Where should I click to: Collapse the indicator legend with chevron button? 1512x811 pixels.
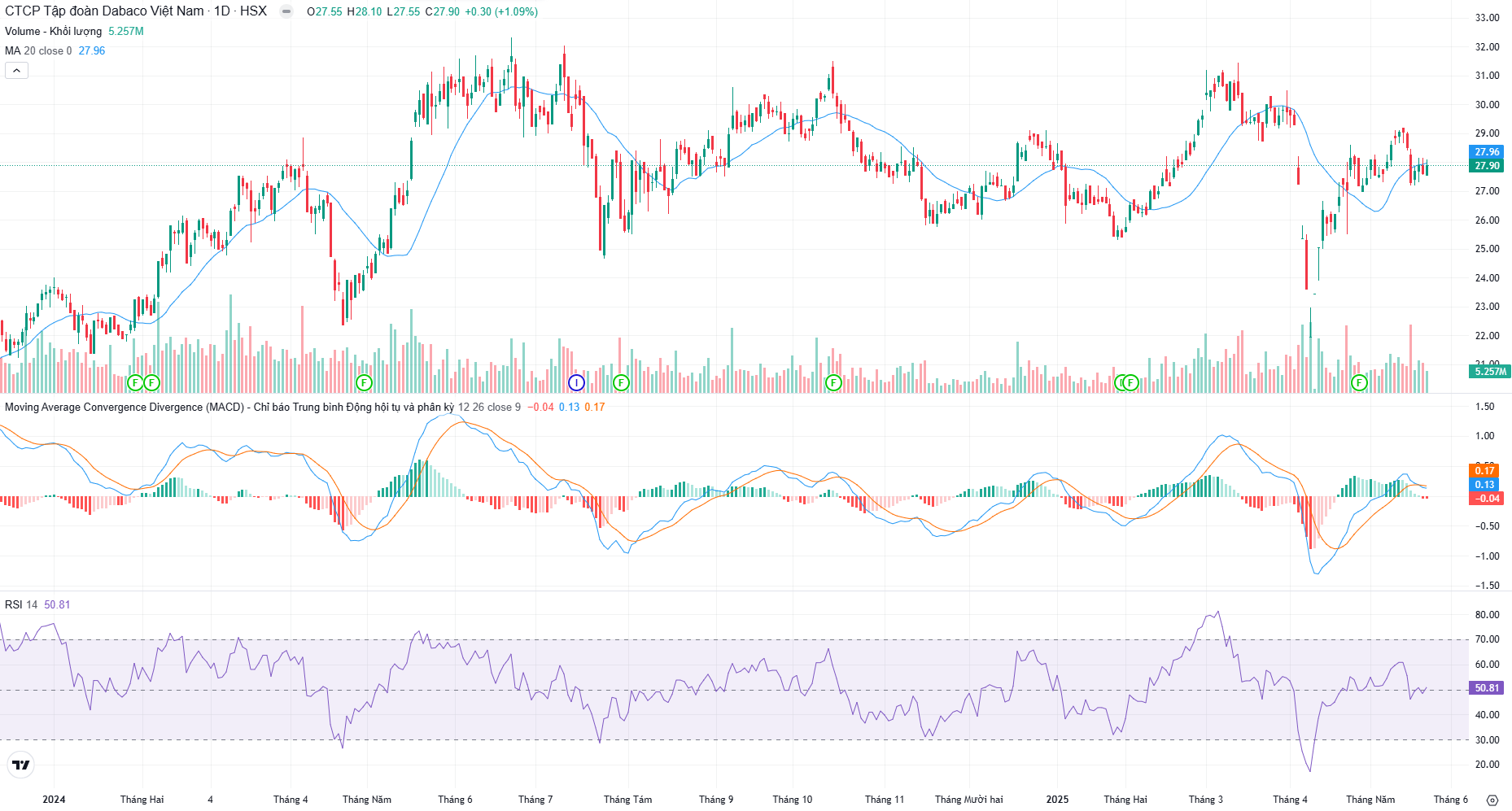coord(16,71)
